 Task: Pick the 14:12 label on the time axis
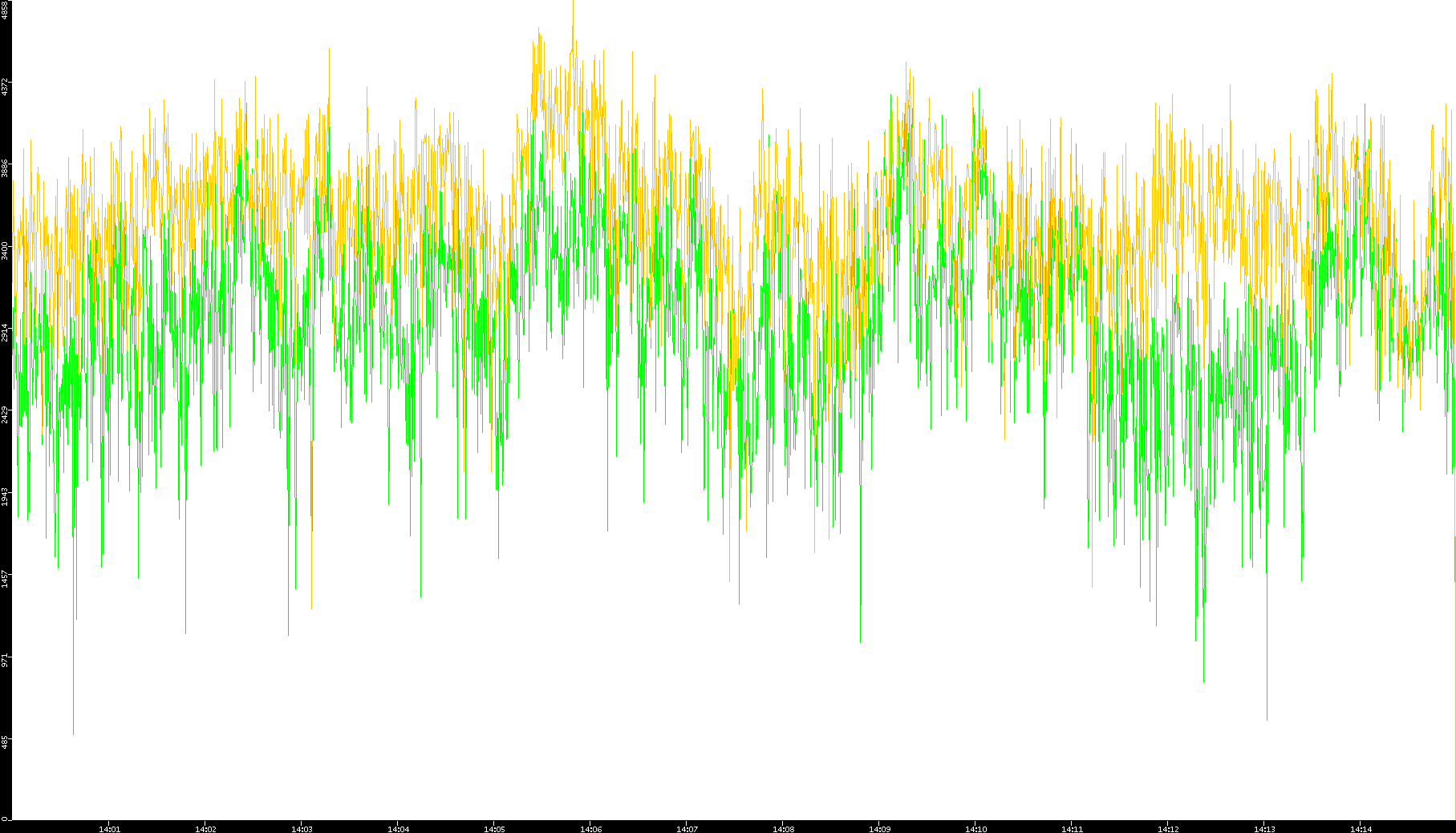click(x=1168, y=829)
